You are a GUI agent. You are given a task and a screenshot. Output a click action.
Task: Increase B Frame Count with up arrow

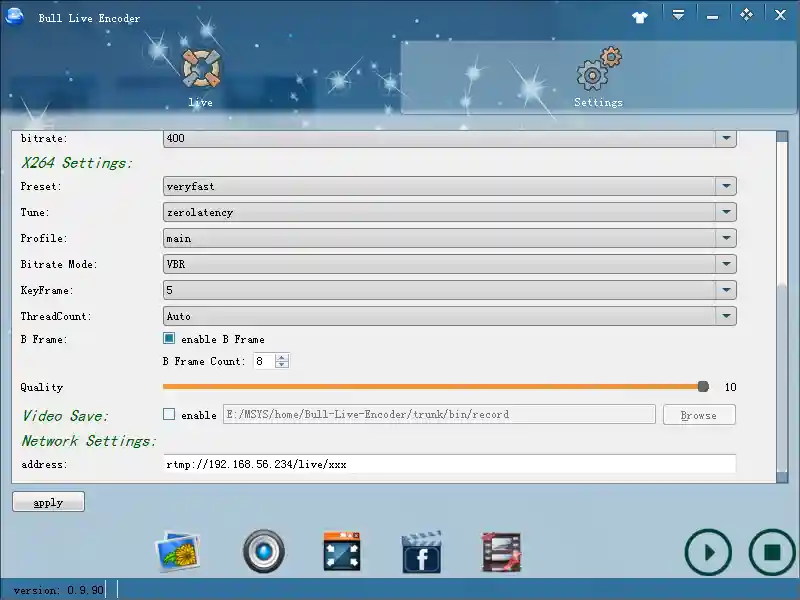(282, 357)
